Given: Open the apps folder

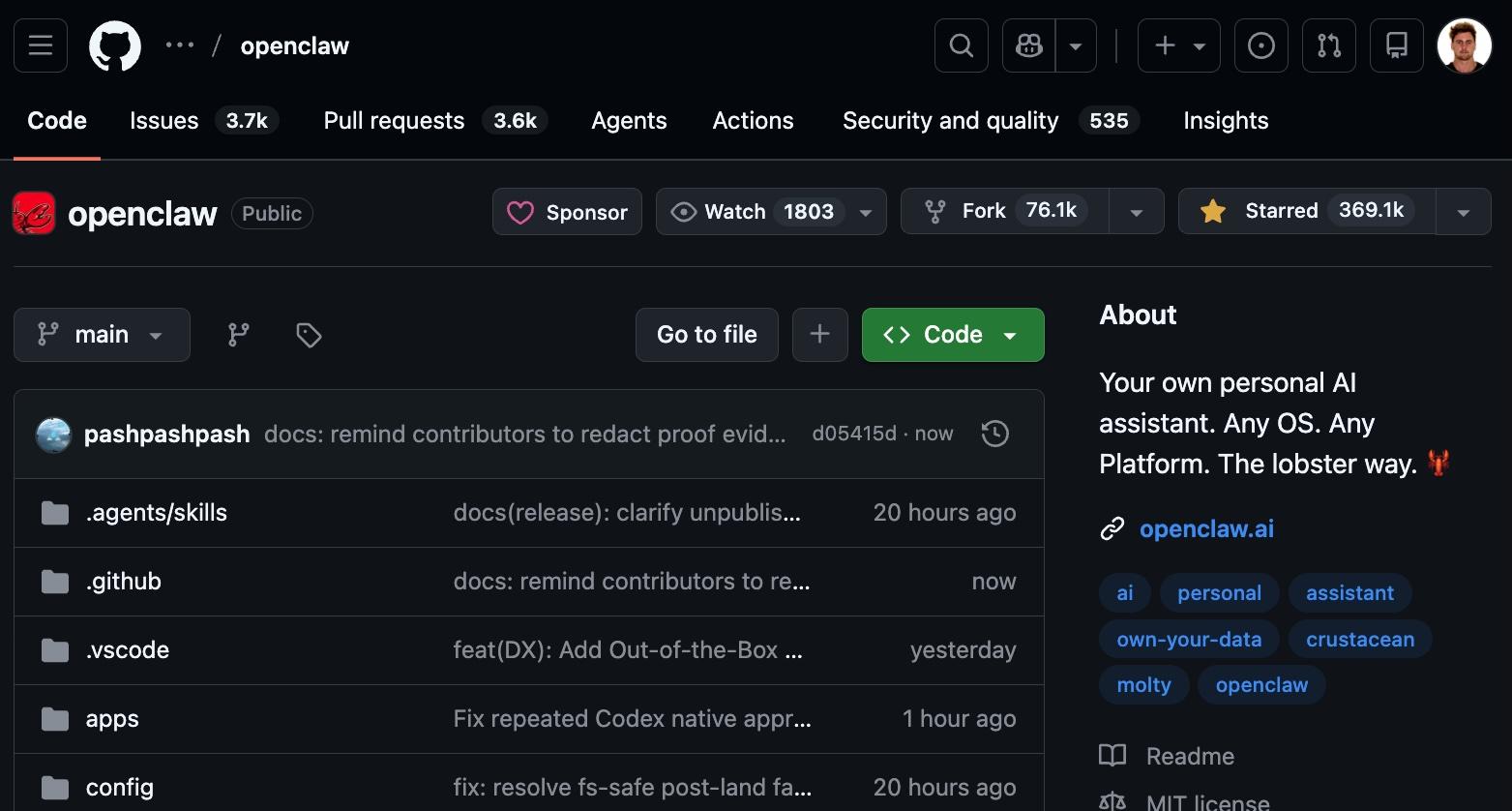Looking at the screenshot, I should 112,719.
